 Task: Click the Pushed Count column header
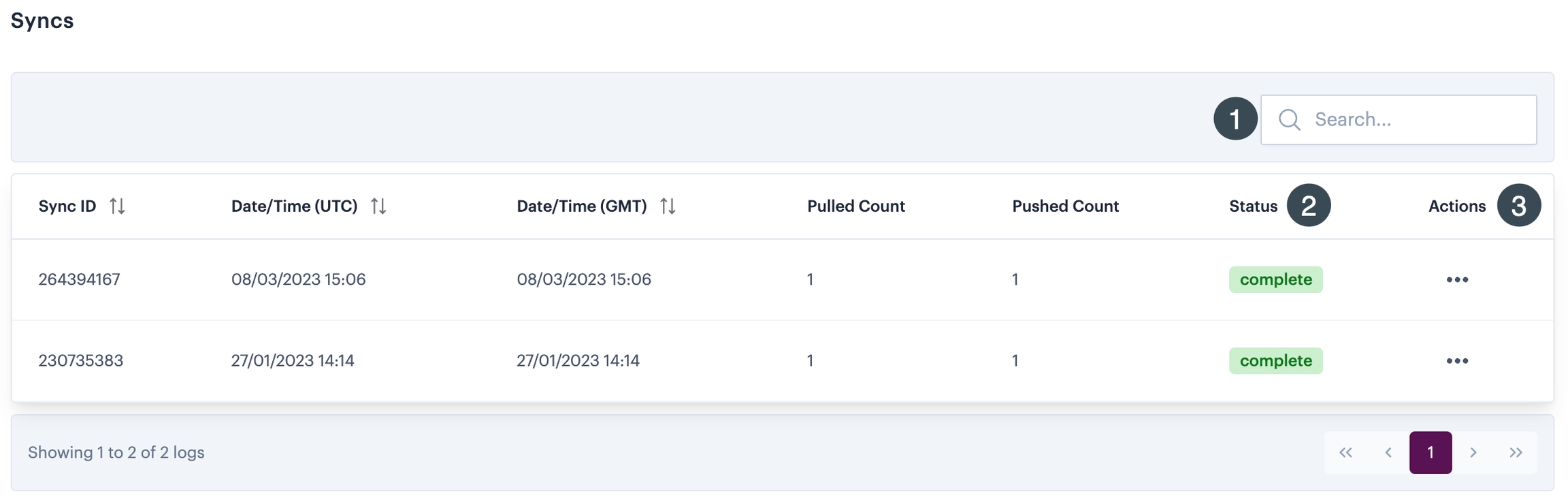[x=1065, y=206]
